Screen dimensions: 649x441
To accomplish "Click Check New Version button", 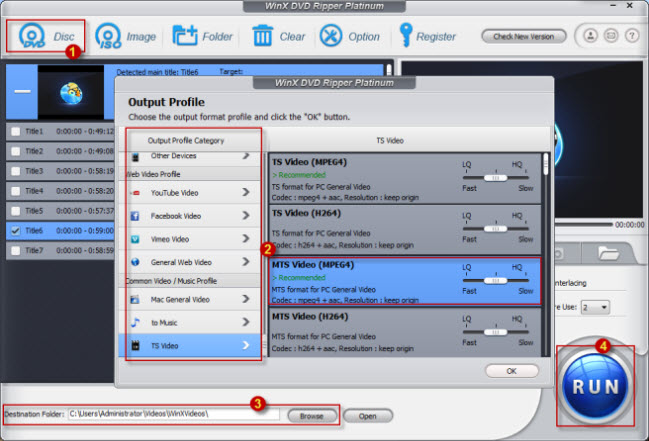I will coord(524,36).
